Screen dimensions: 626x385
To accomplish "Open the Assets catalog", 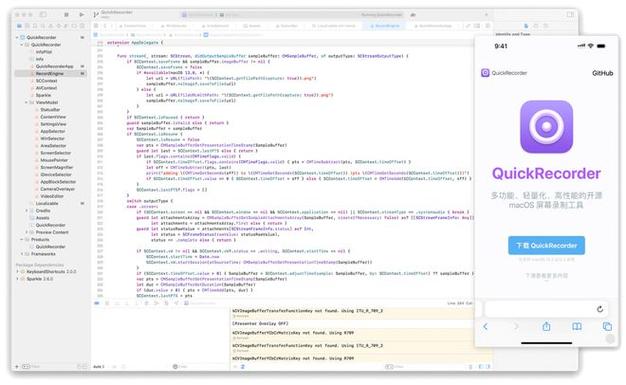I will pyautogui.click(x=43, y=218).
